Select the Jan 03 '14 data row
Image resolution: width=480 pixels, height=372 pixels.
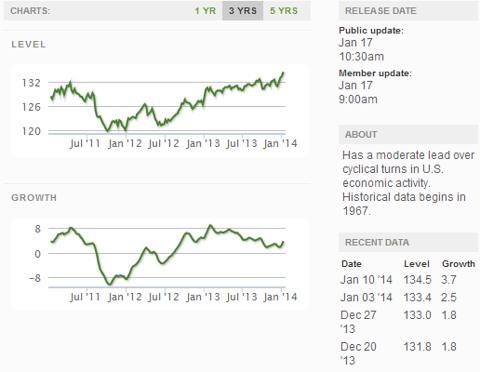pos(408,297)
